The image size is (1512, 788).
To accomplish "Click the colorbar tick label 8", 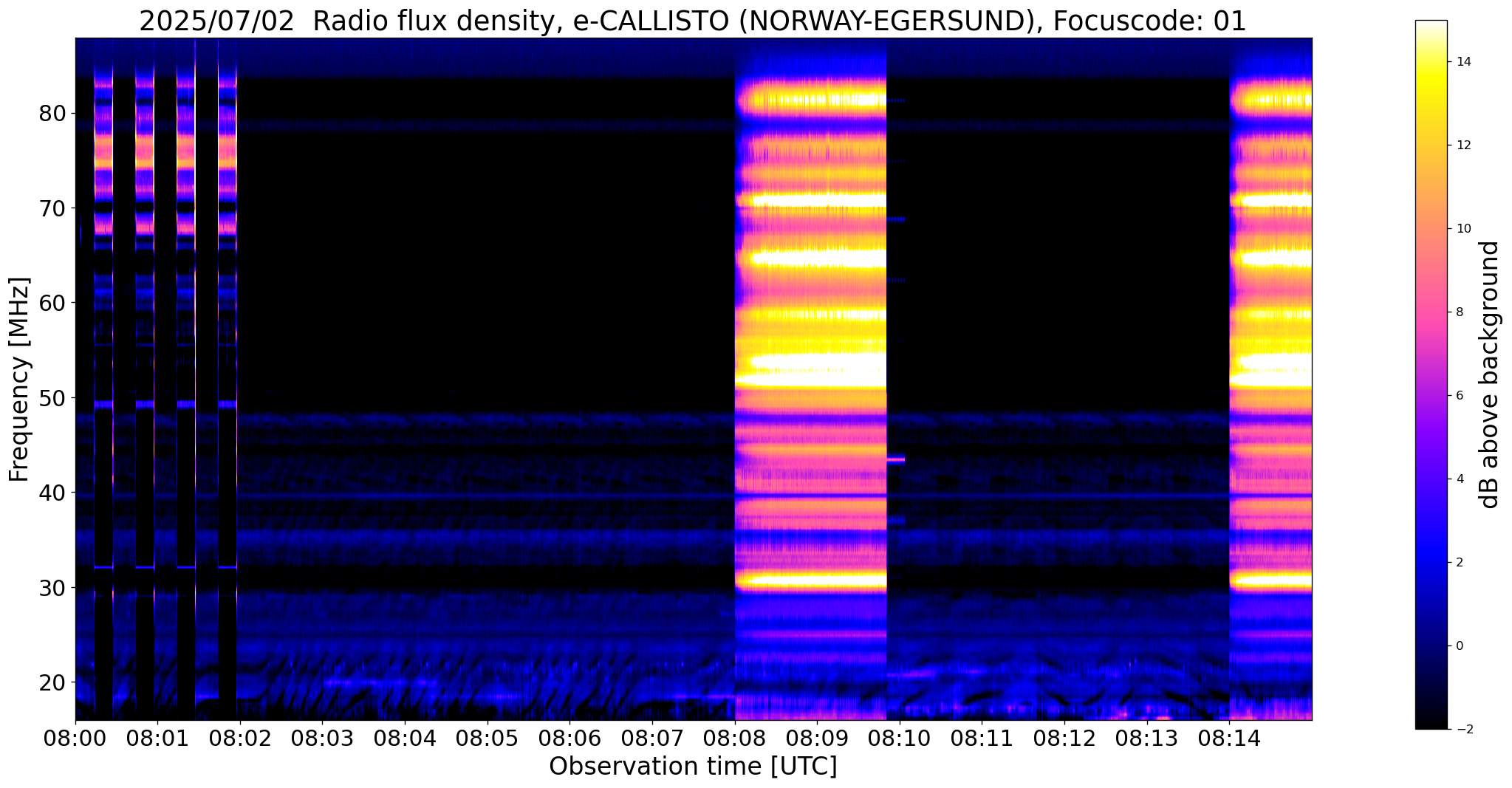I will 1458,312.
